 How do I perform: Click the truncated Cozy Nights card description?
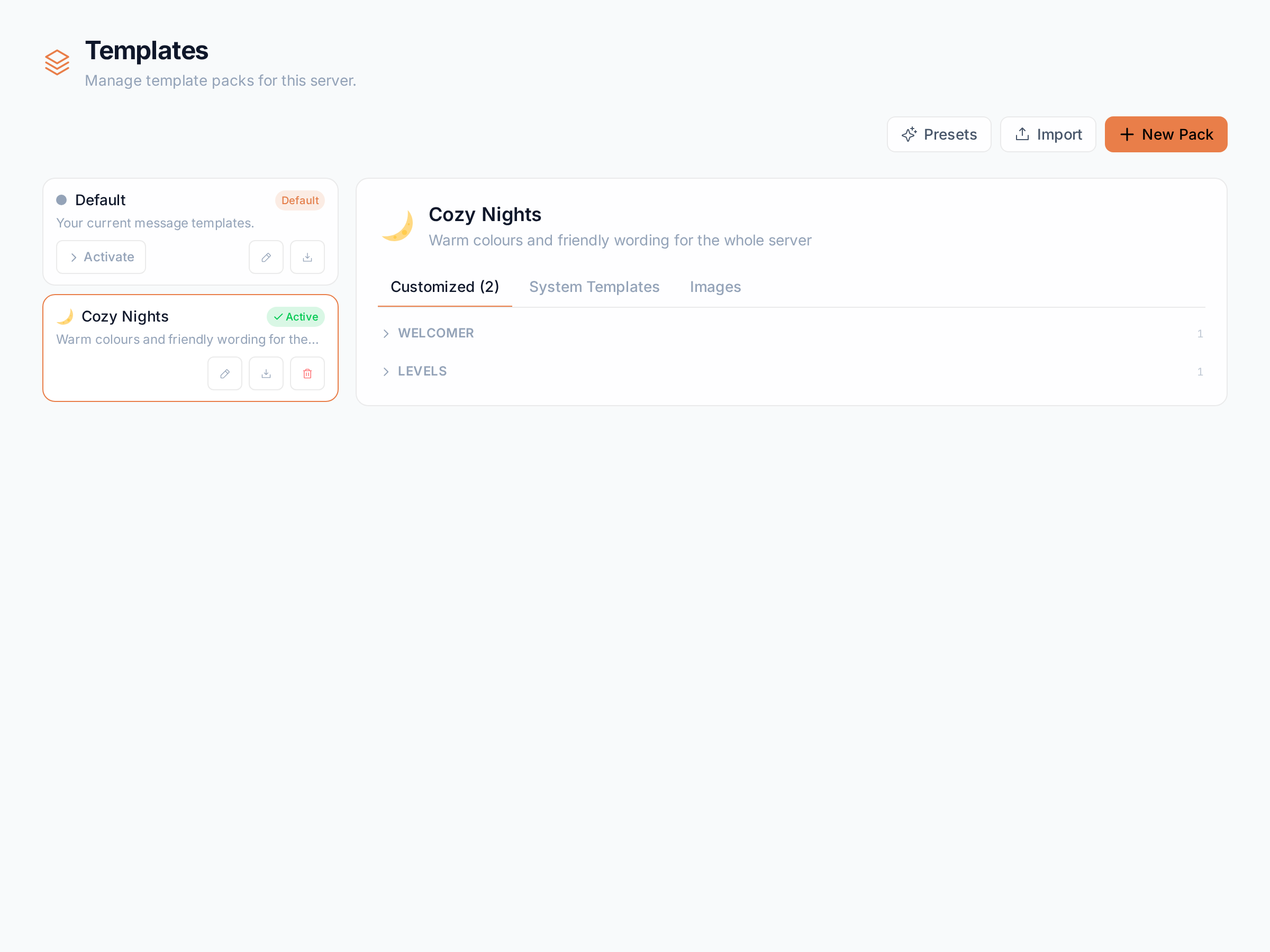pos(187,340)
